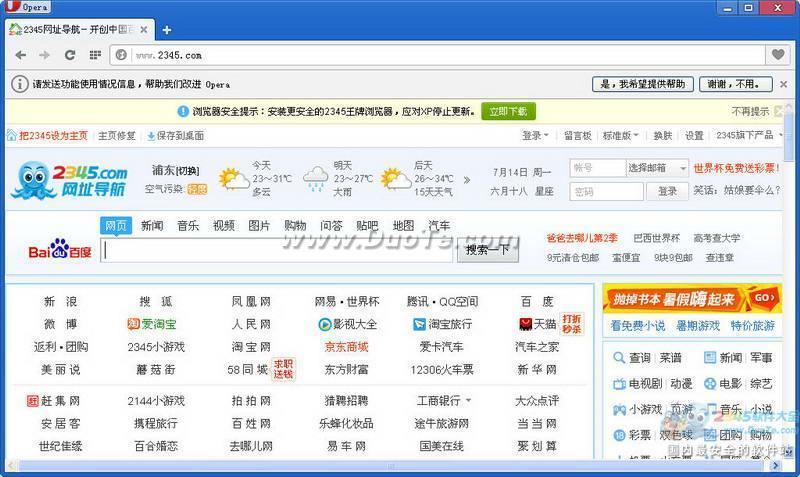Open the 赶集网 link
Viewport: 800px width, 477px height.
click(x=54, y=401)
